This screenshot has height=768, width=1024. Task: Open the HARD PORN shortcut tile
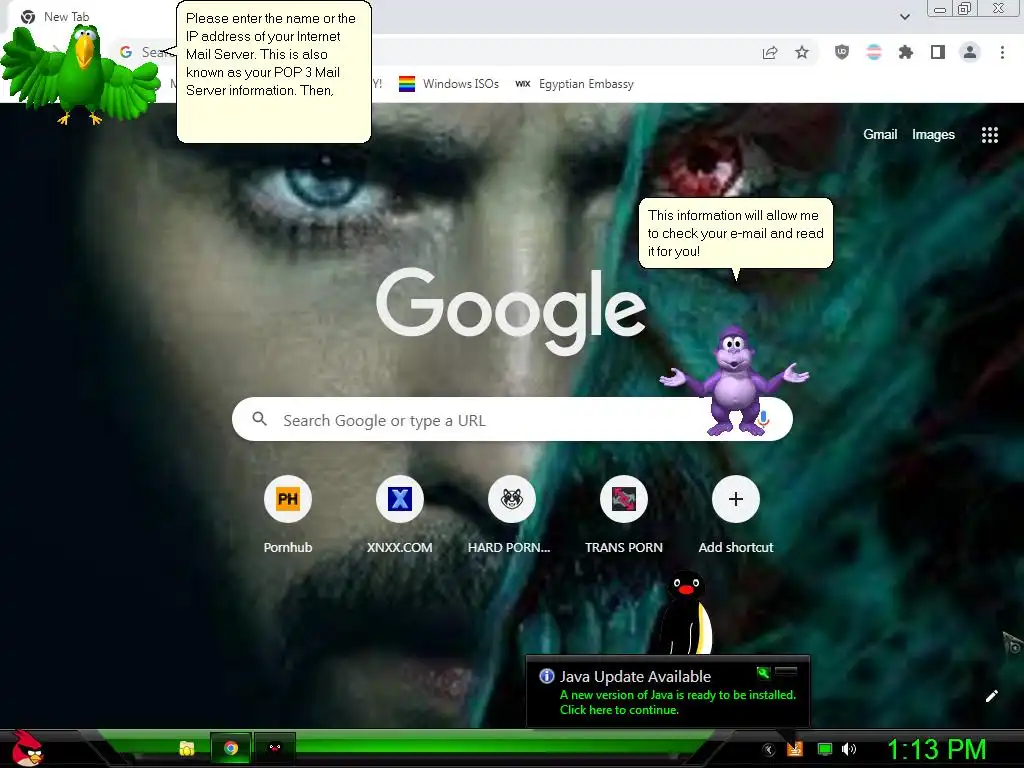click(x=511, y=515)
